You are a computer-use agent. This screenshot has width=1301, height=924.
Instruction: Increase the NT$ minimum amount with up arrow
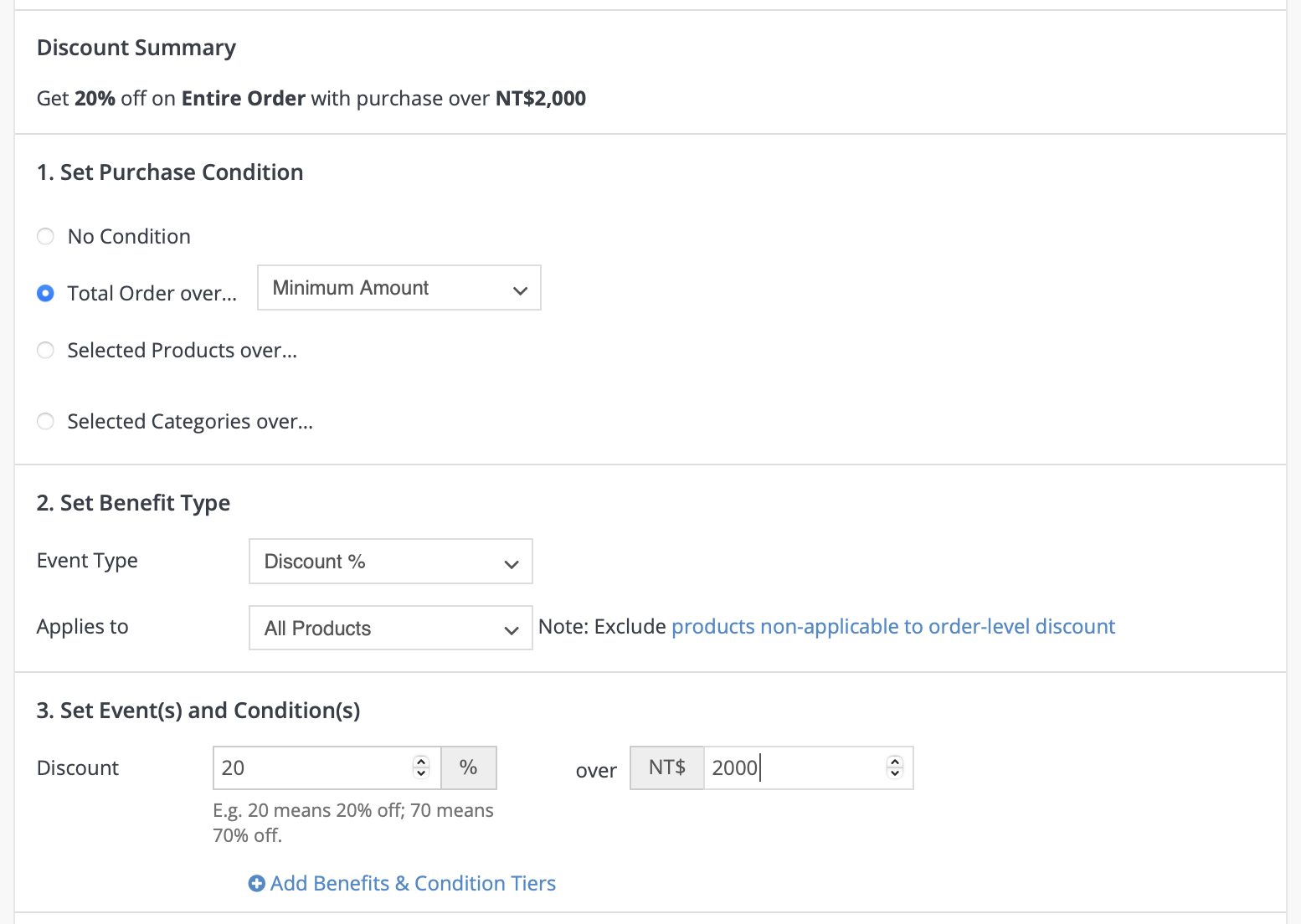point(895,762)
